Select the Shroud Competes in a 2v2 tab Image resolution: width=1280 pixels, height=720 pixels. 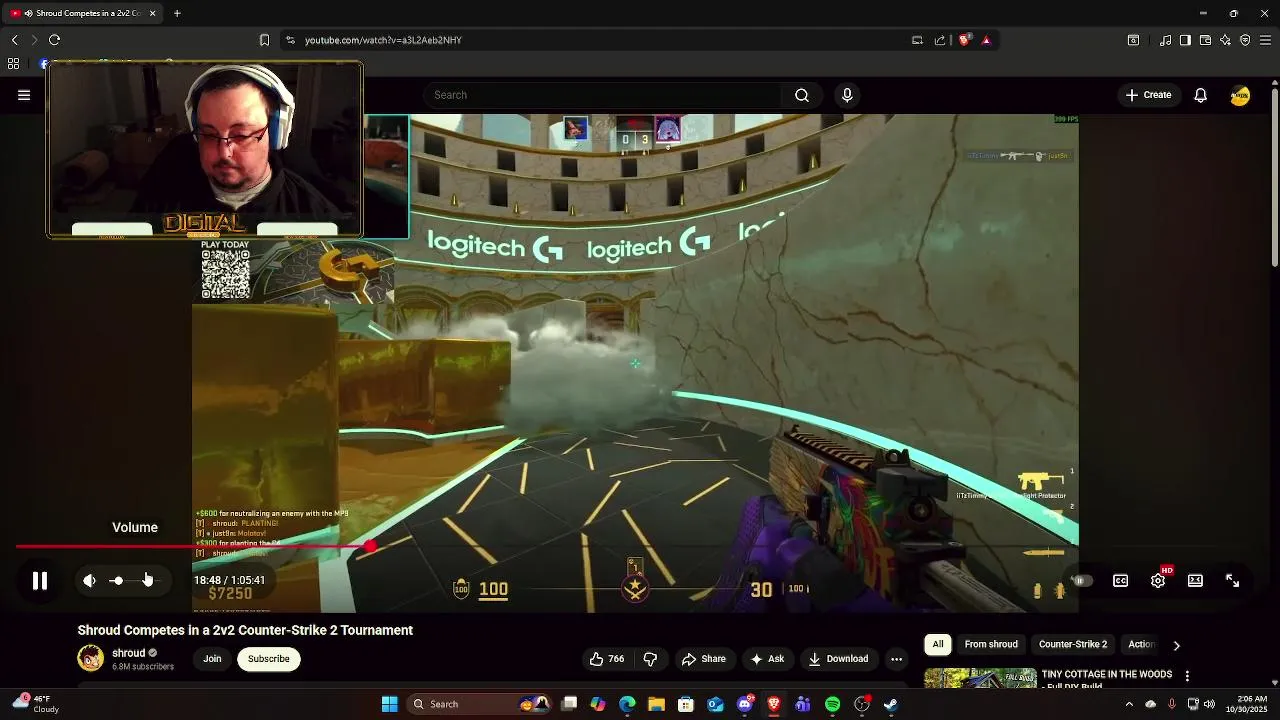(x=82, y=13)
